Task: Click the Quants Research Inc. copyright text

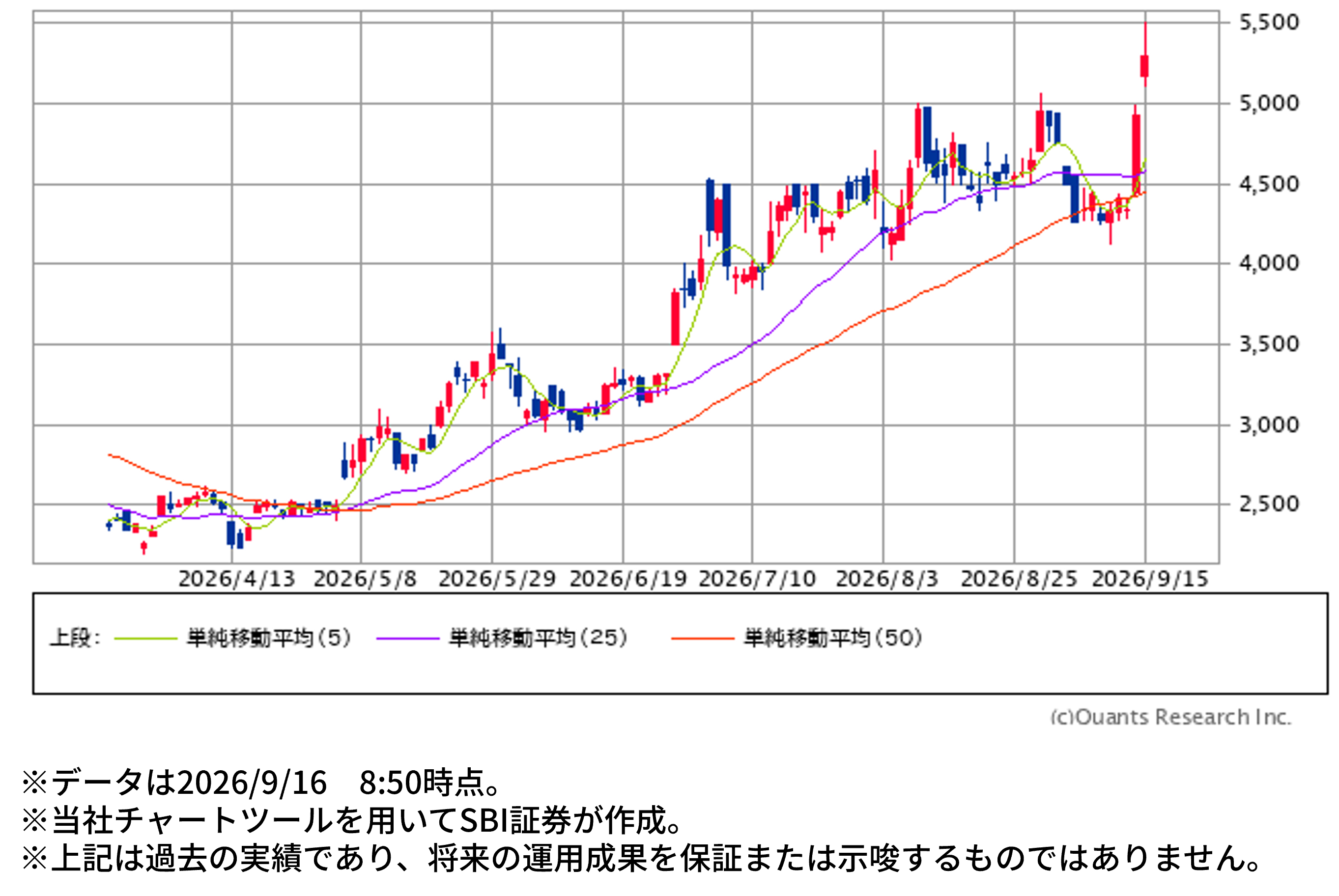Action: pos(1171,717)
